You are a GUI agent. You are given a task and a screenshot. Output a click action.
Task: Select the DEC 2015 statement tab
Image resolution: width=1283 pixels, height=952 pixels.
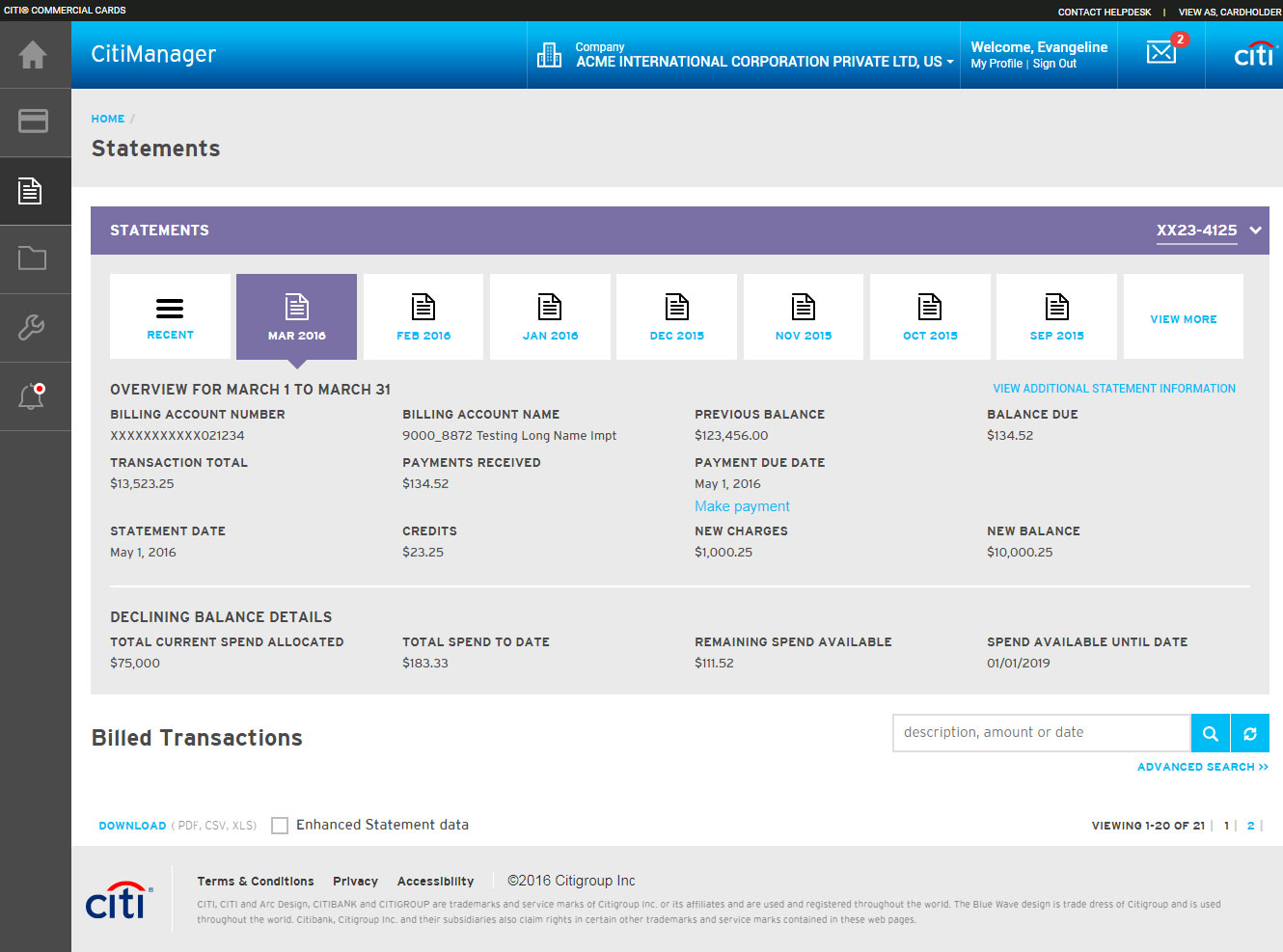tap(676, 316)
